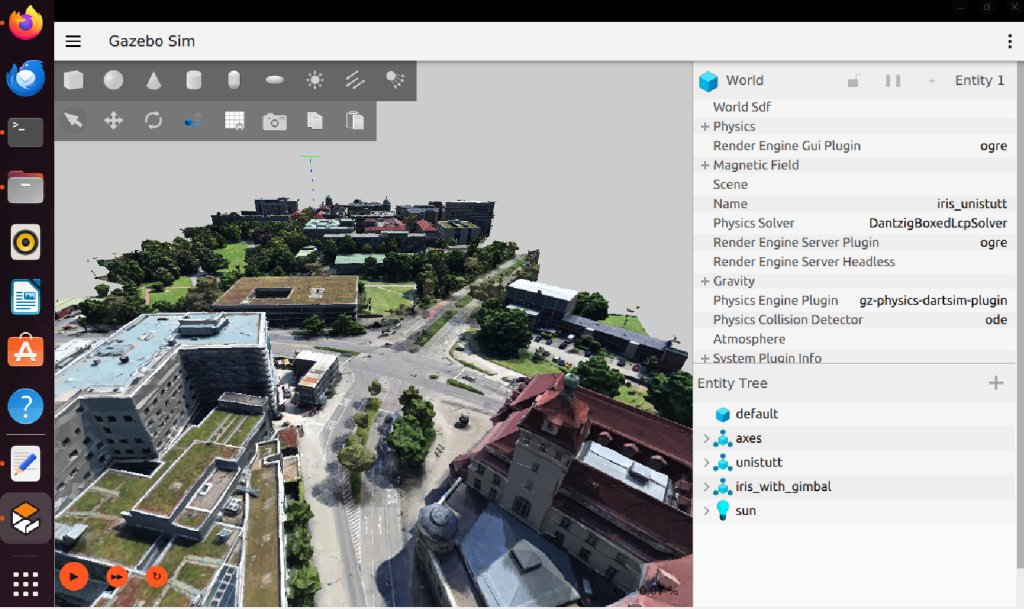
Task: Step the simulation forward
Action: (x=117, y=577)
